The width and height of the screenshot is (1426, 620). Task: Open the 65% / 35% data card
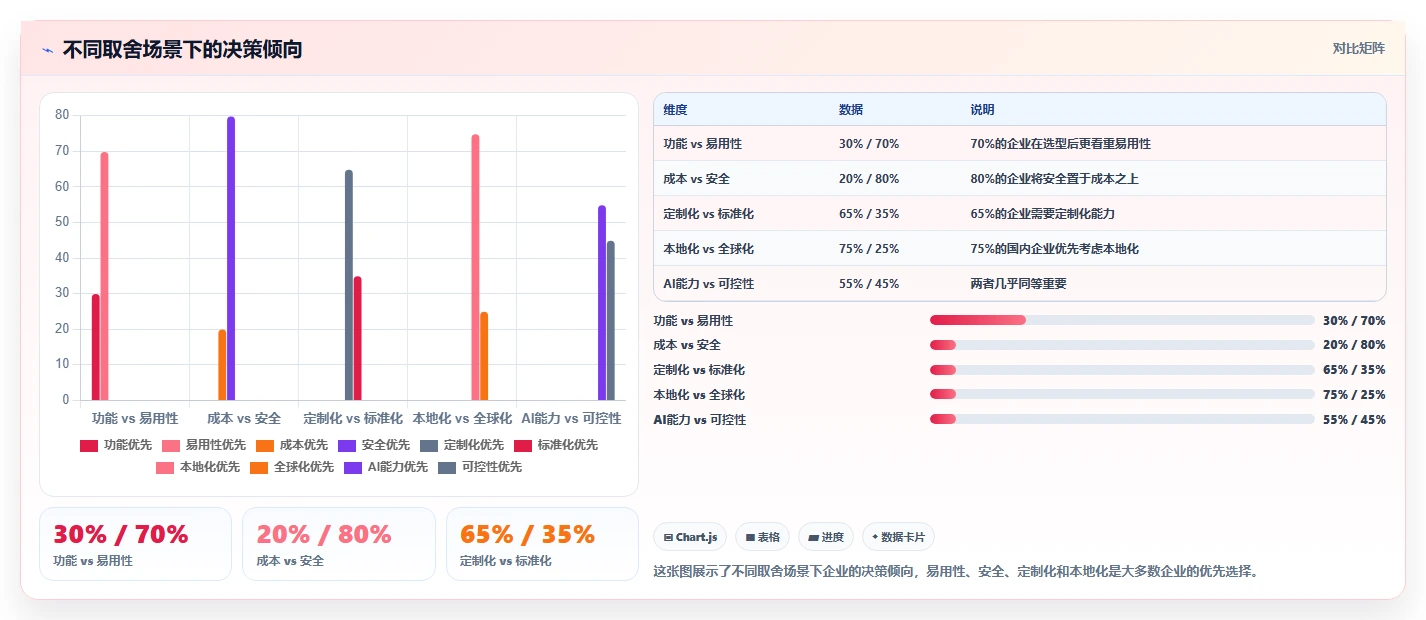coord(542,544)
